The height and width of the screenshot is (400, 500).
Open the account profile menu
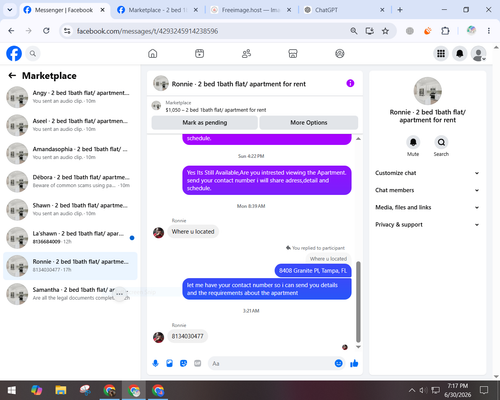click(x=478, y=53)
